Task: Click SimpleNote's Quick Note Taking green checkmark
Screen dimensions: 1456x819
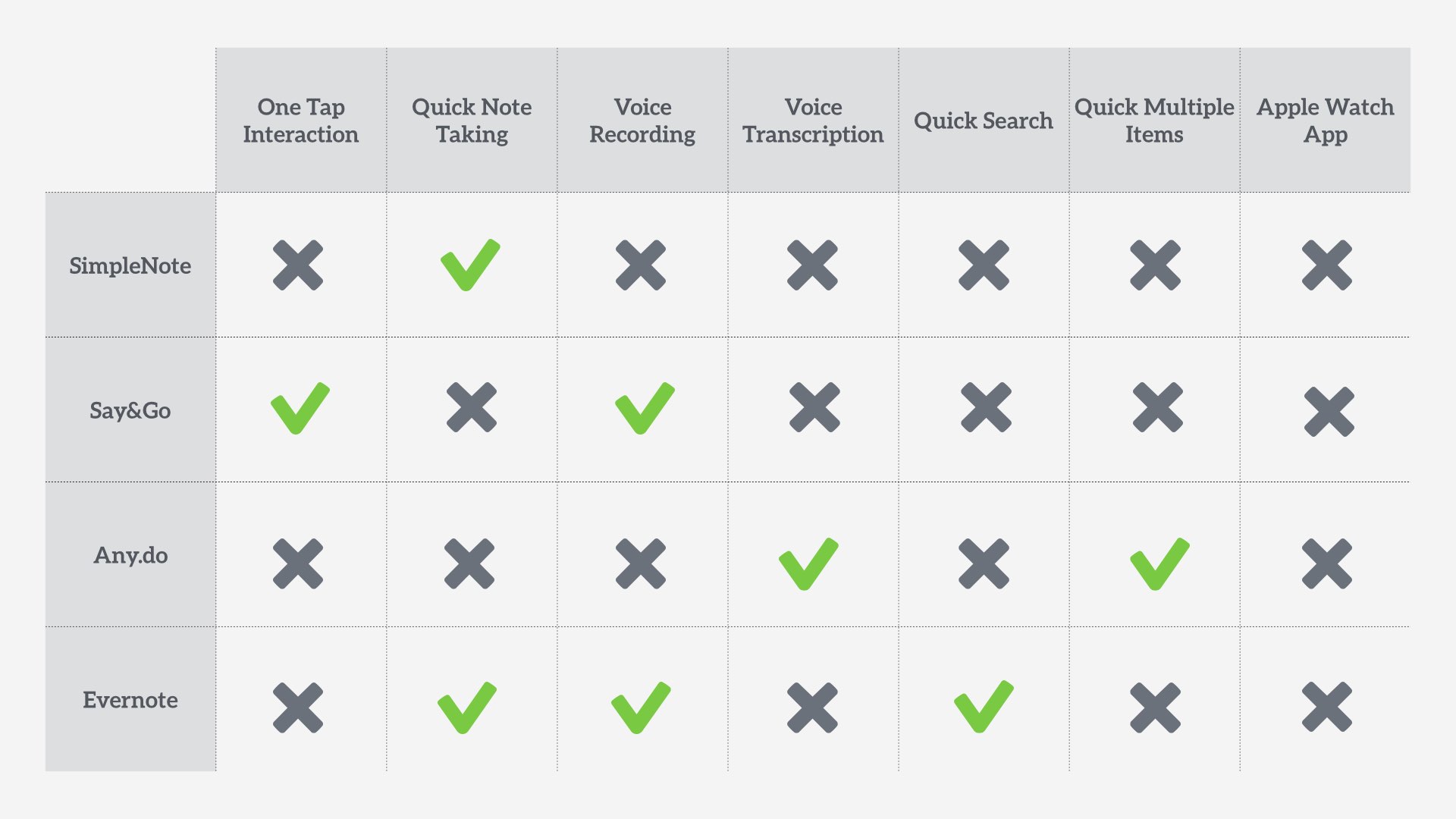Action: point(469,265)
